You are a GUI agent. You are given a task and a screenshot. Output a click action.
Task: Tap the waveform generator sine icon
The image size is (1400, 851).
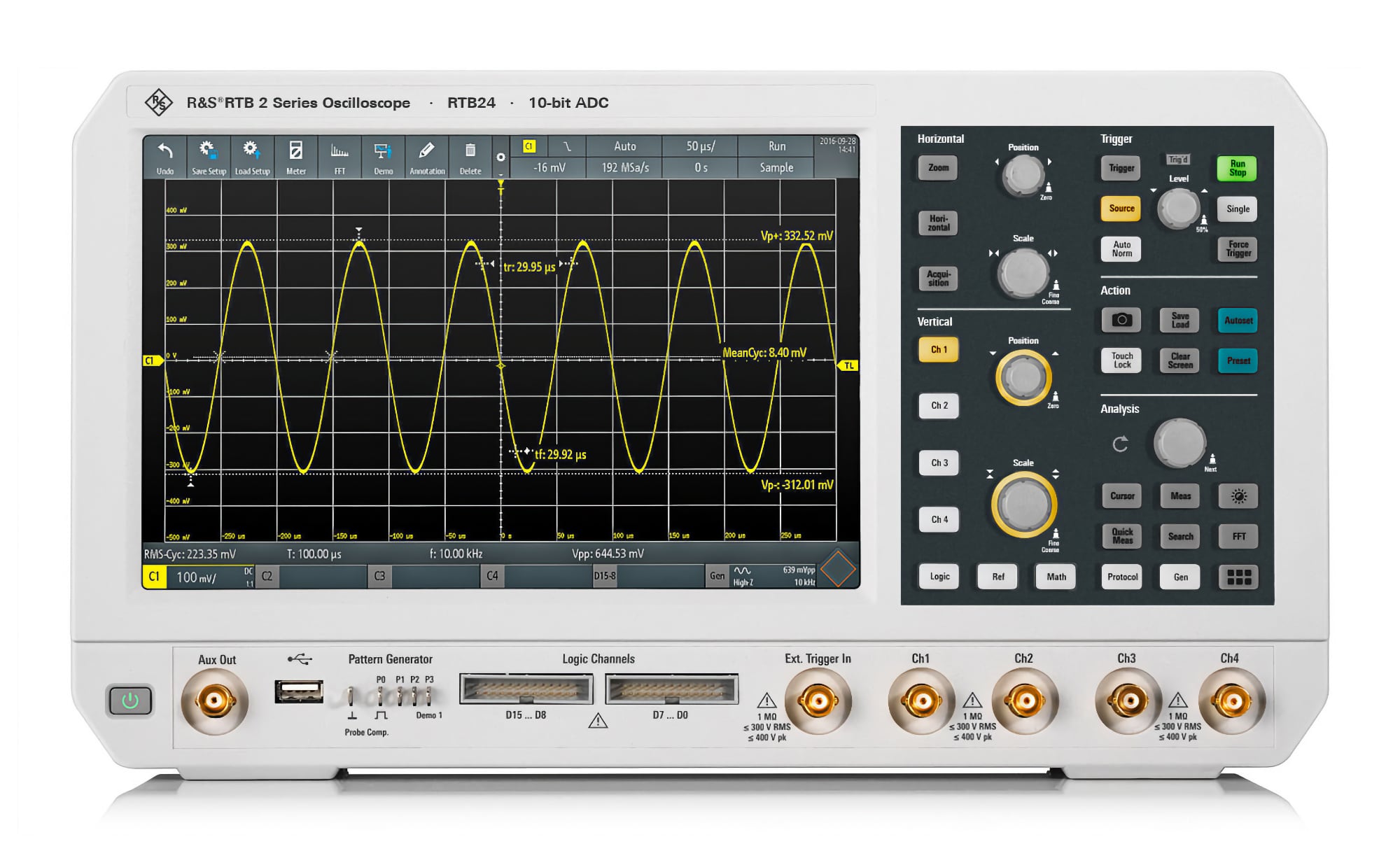(x=742, y=570)
